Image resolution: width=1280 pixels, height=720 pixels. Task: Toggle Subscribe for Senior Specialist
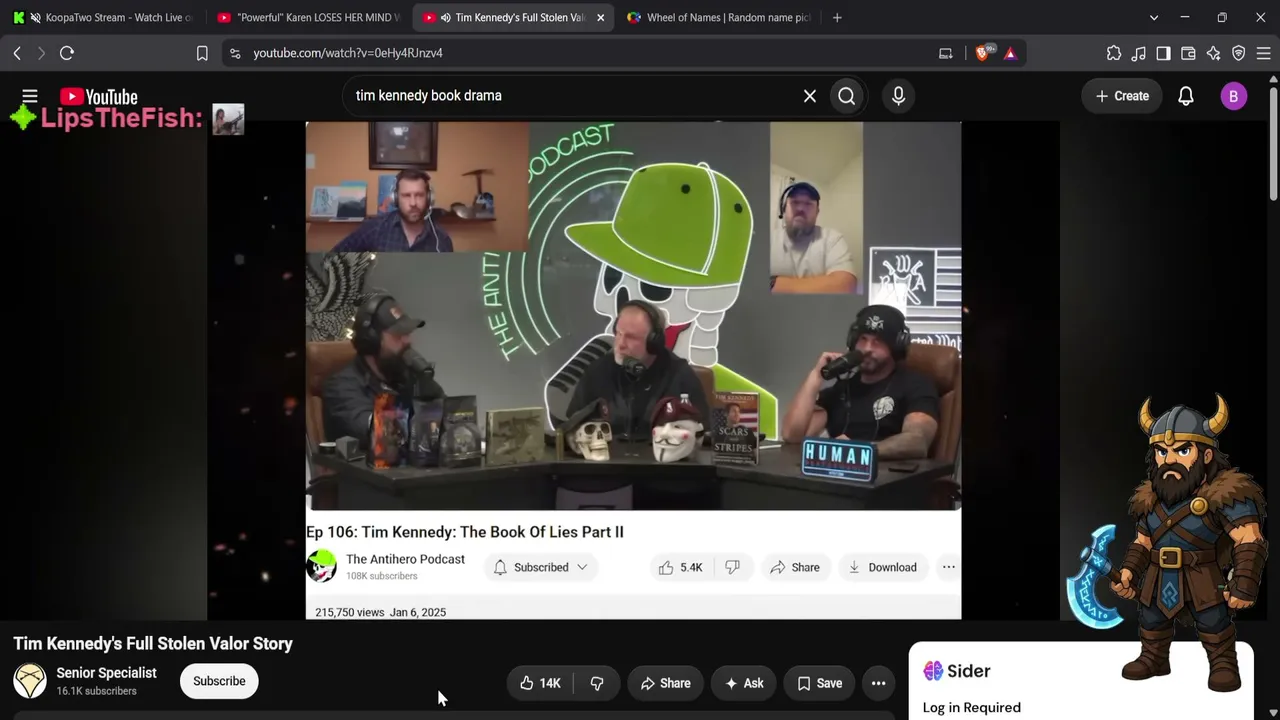[x=219, y=681]
